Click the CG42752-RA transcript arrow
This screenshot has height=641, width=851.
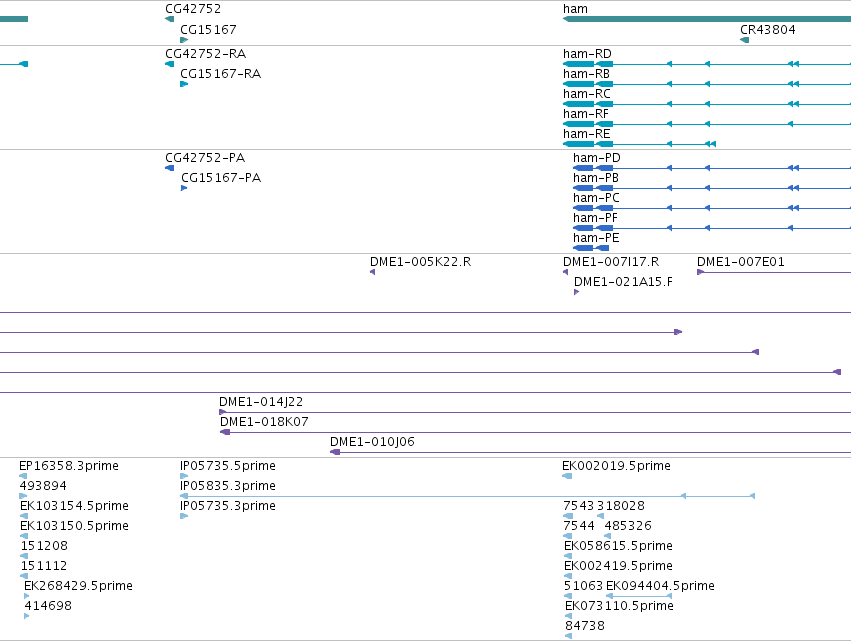(x=169, y=64)
